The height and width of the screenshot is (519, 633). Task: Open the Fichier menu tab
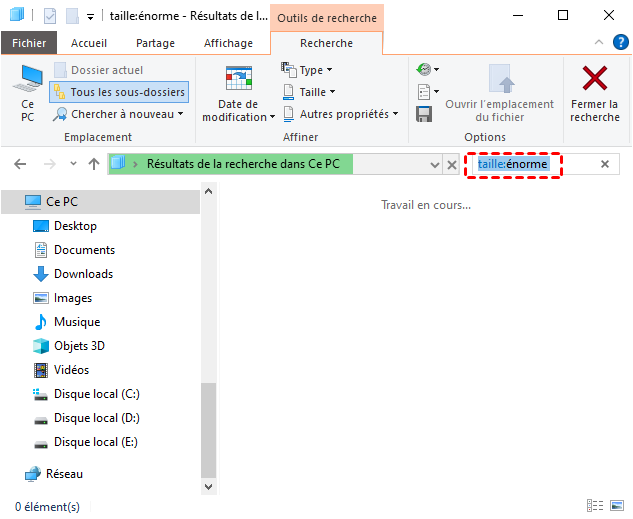tap(29, 43)
